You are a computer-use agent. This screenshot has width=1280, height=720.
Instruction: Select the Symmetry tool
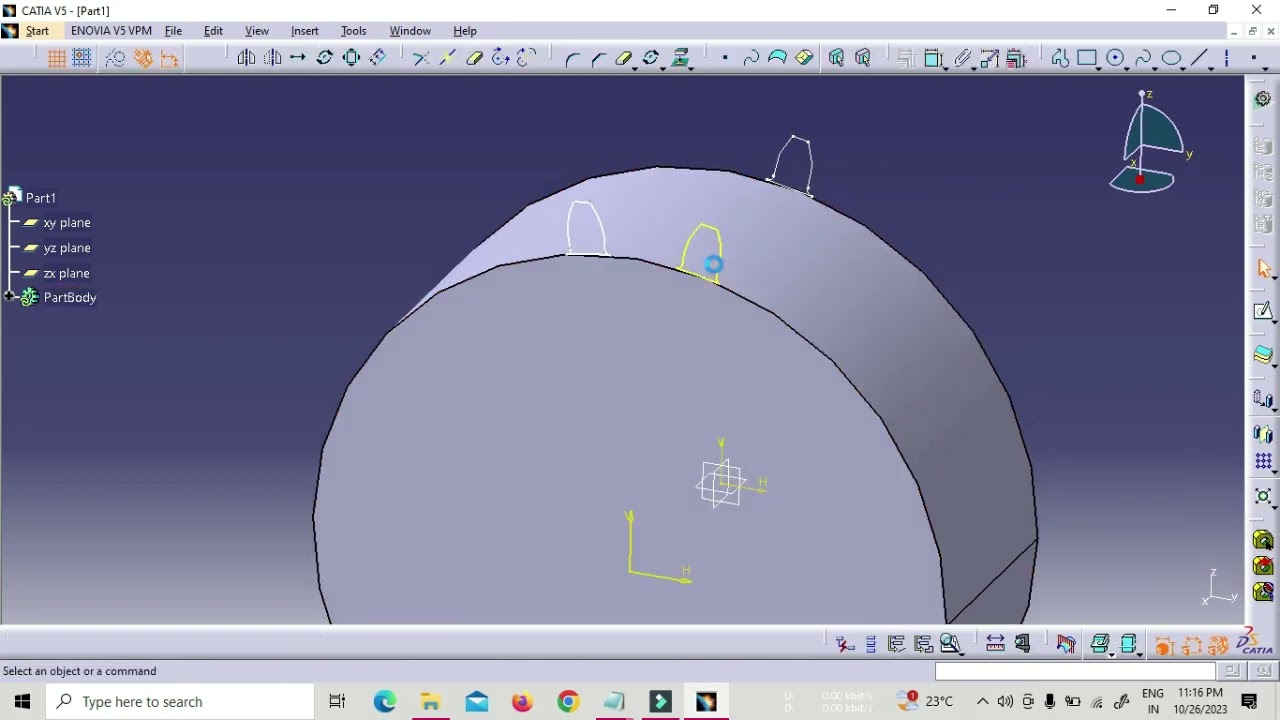point(272,58)
